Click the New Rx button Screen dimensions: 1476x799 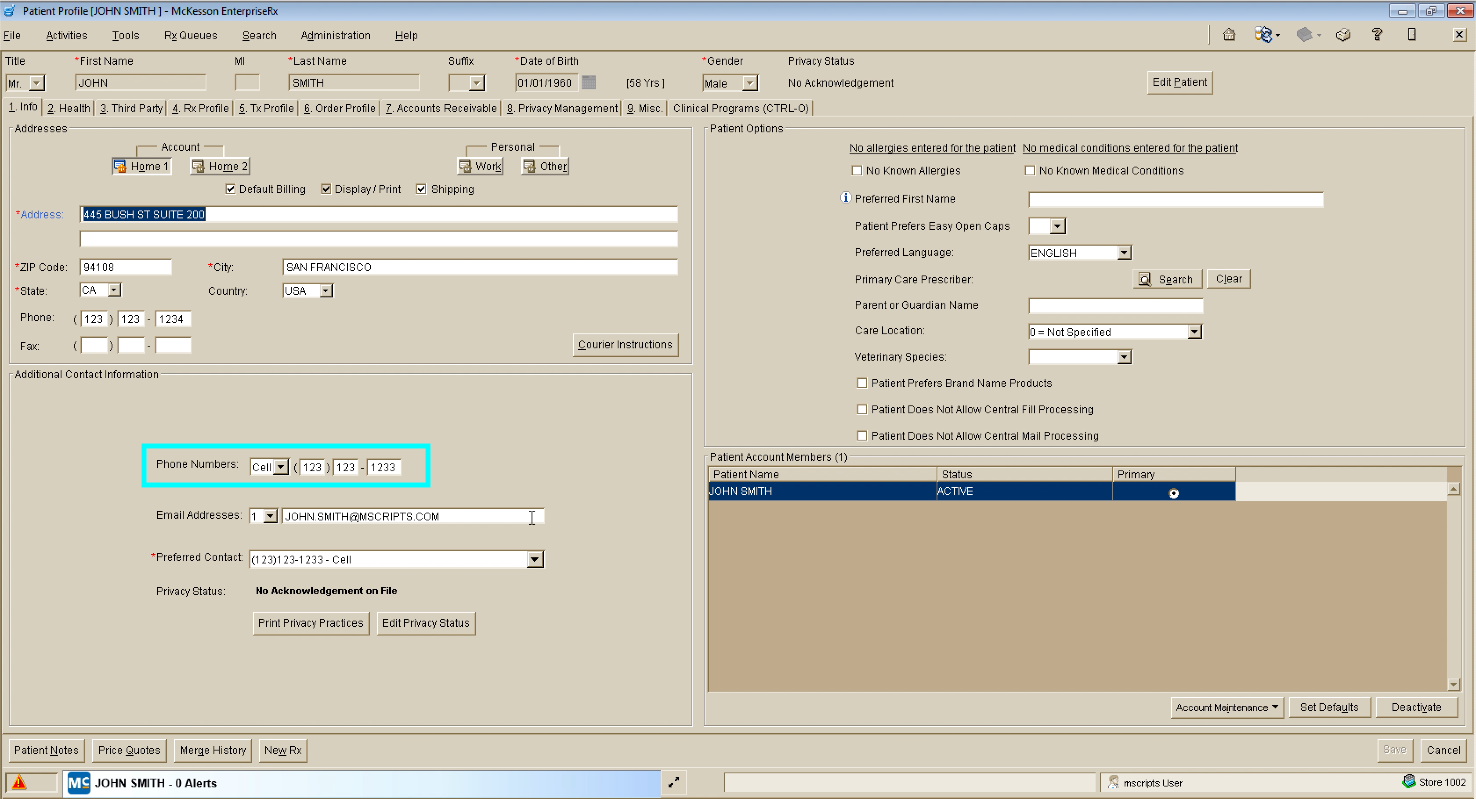coord(283,750)
